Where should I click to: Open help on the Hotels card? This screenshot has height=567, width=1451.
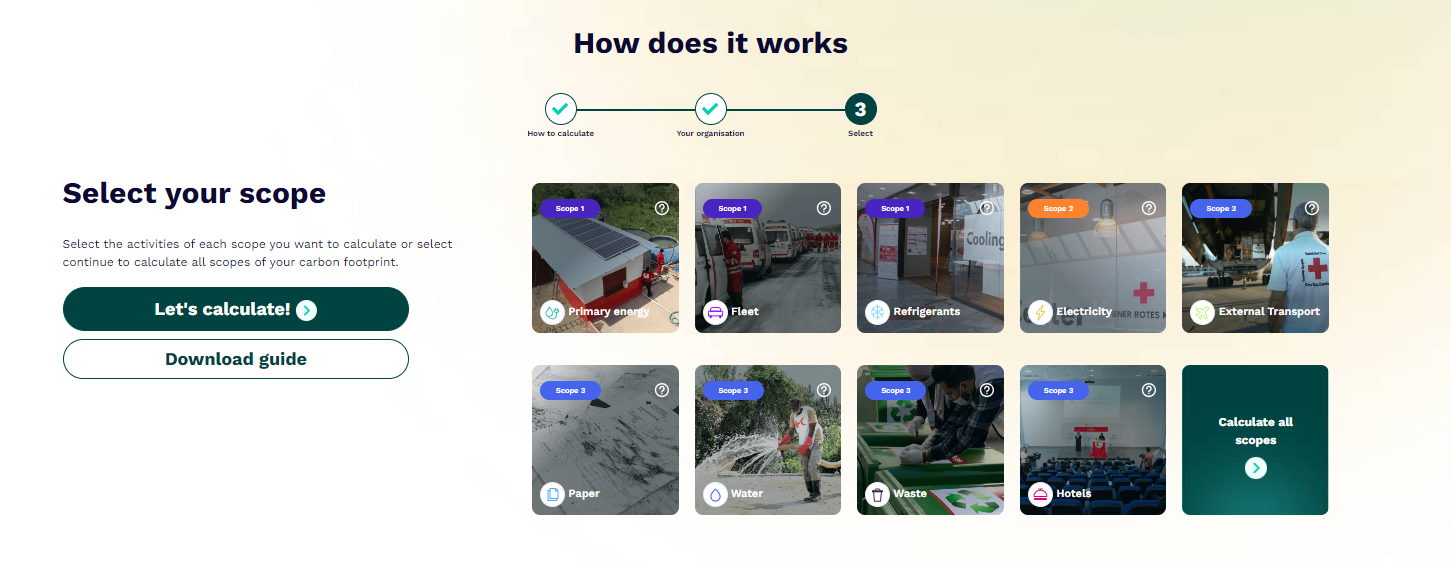(1149, 390)
